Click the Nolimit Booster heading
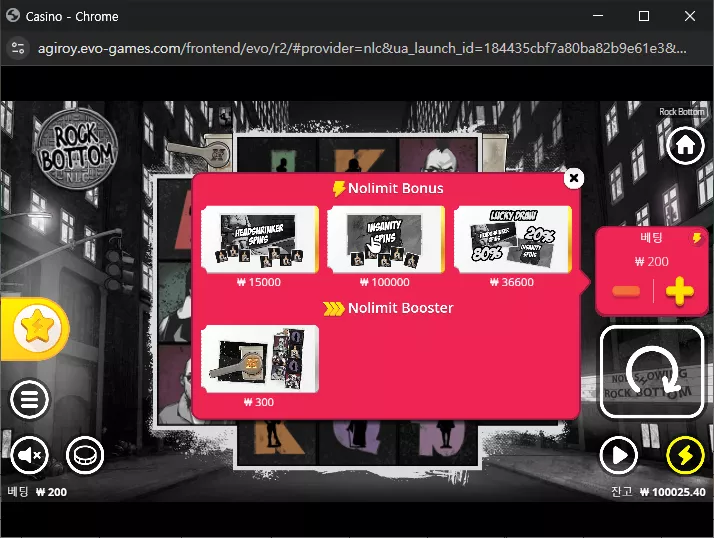714x538 pixels. (388, 308)
